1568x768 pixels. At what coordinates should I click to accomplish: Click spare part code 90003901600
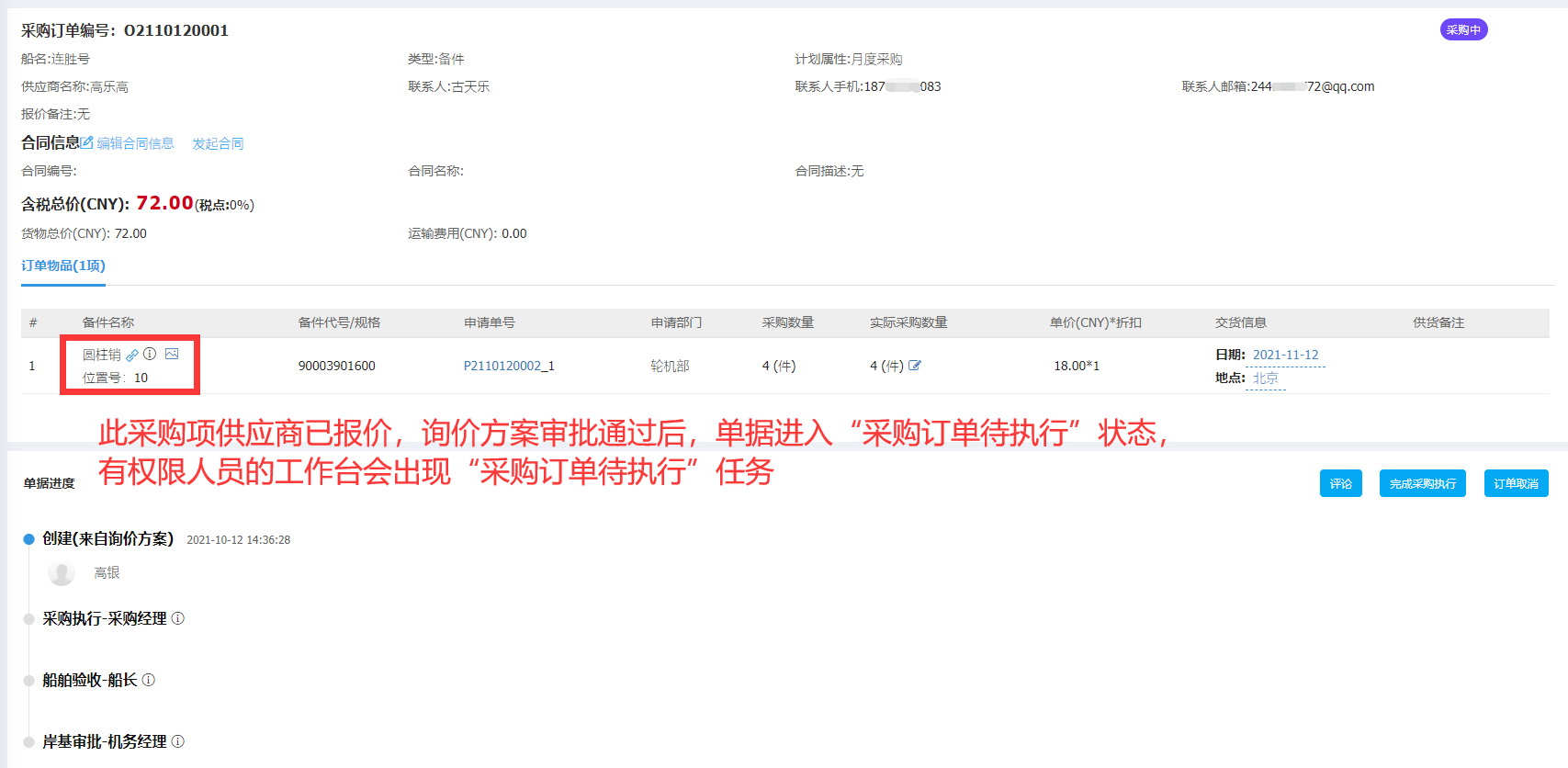[x=336, y=366]
